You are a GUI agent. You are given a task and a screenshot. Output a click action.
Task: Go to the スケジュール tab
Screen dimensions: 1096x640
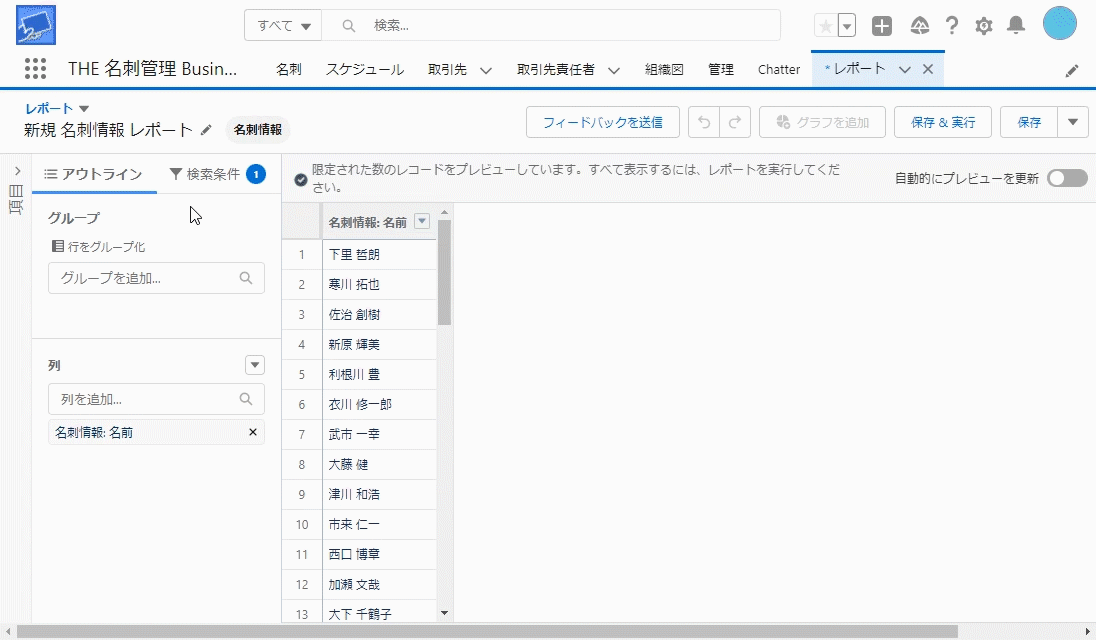click(365, 69)
